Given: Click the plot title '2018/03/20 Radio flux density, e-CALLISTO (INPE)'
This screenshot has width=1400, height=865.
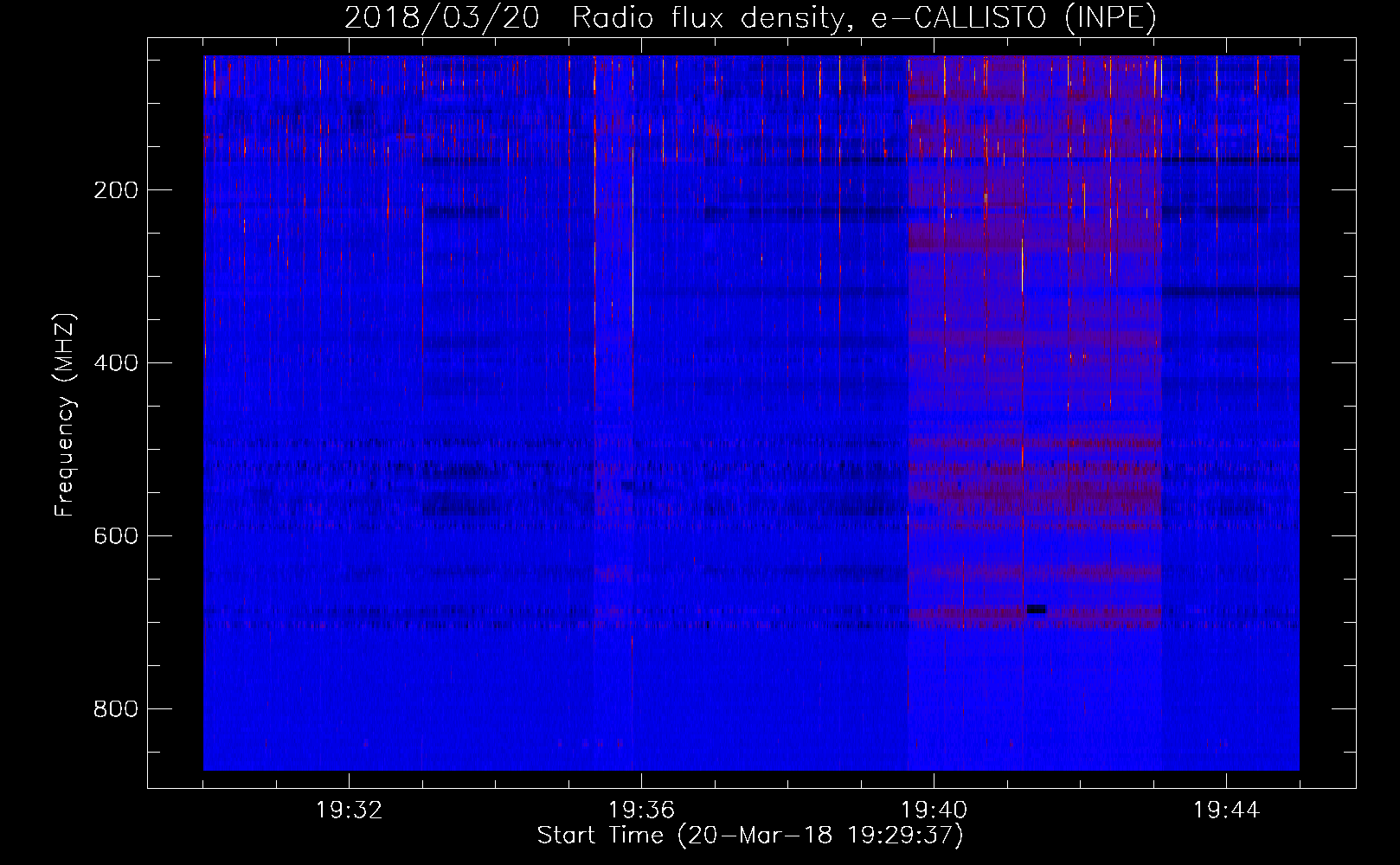Looking at the screenshot, I should 750,17.
